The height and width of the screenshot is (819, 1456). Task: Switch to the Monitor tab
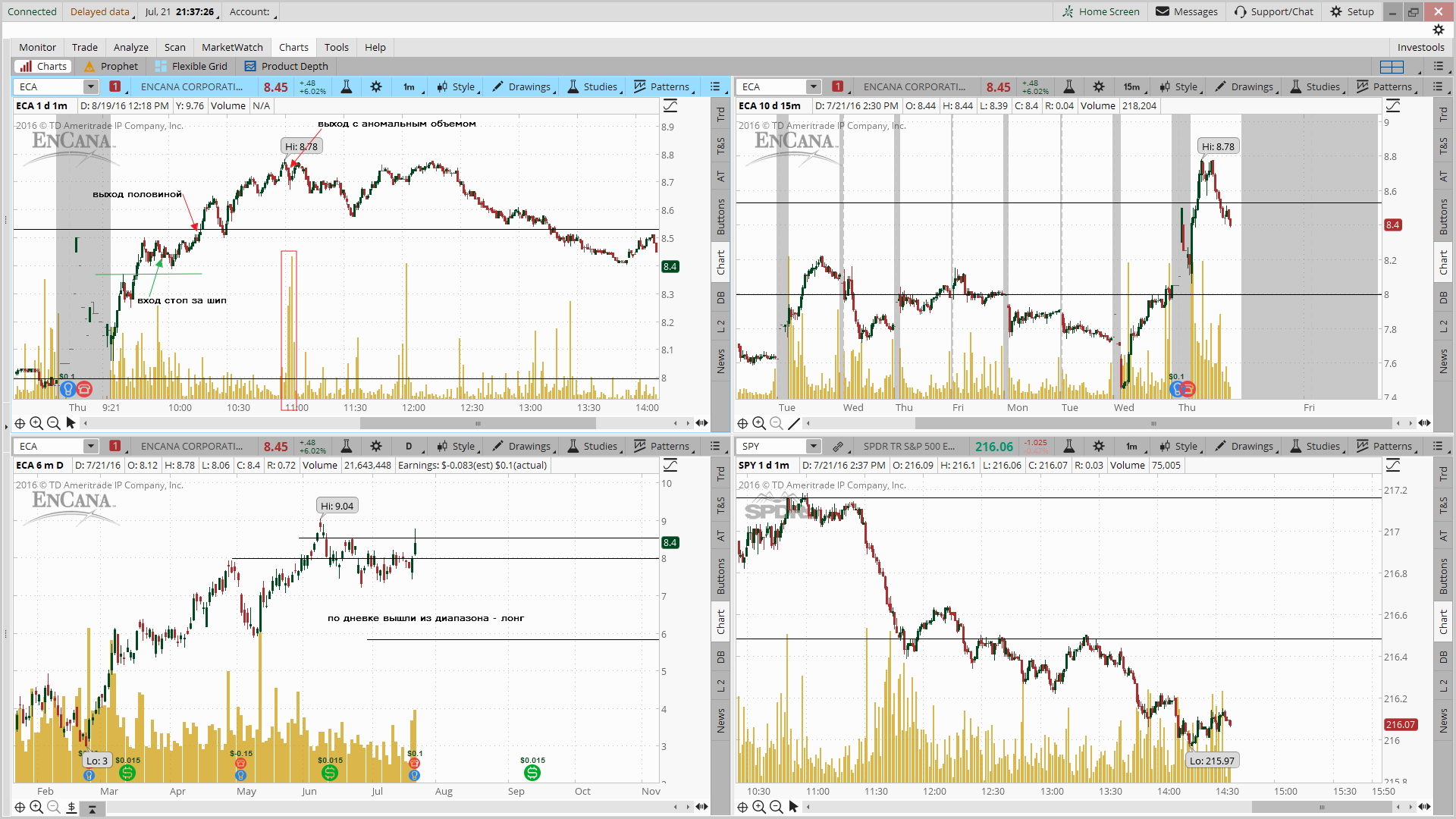point(37,47)
